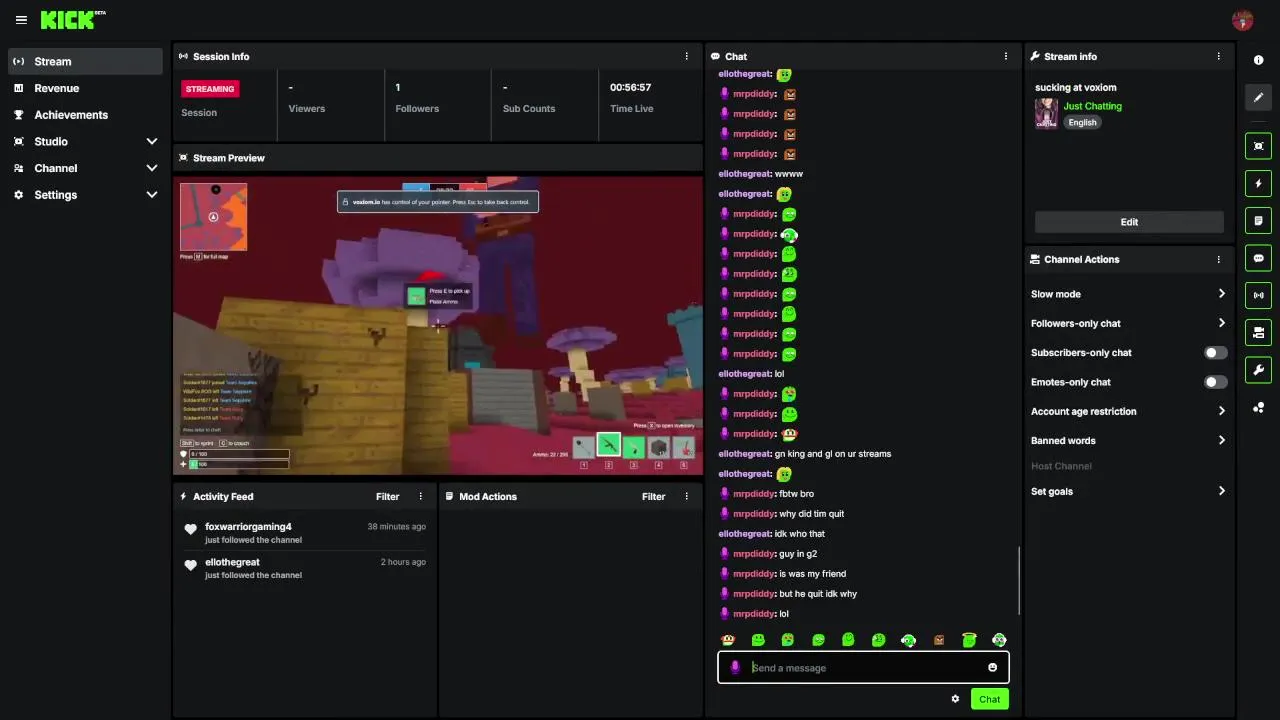Viewport: 1280px width, 720px height.
Task: Open Chat panel three-dot options
Action: coord(1006,57)
